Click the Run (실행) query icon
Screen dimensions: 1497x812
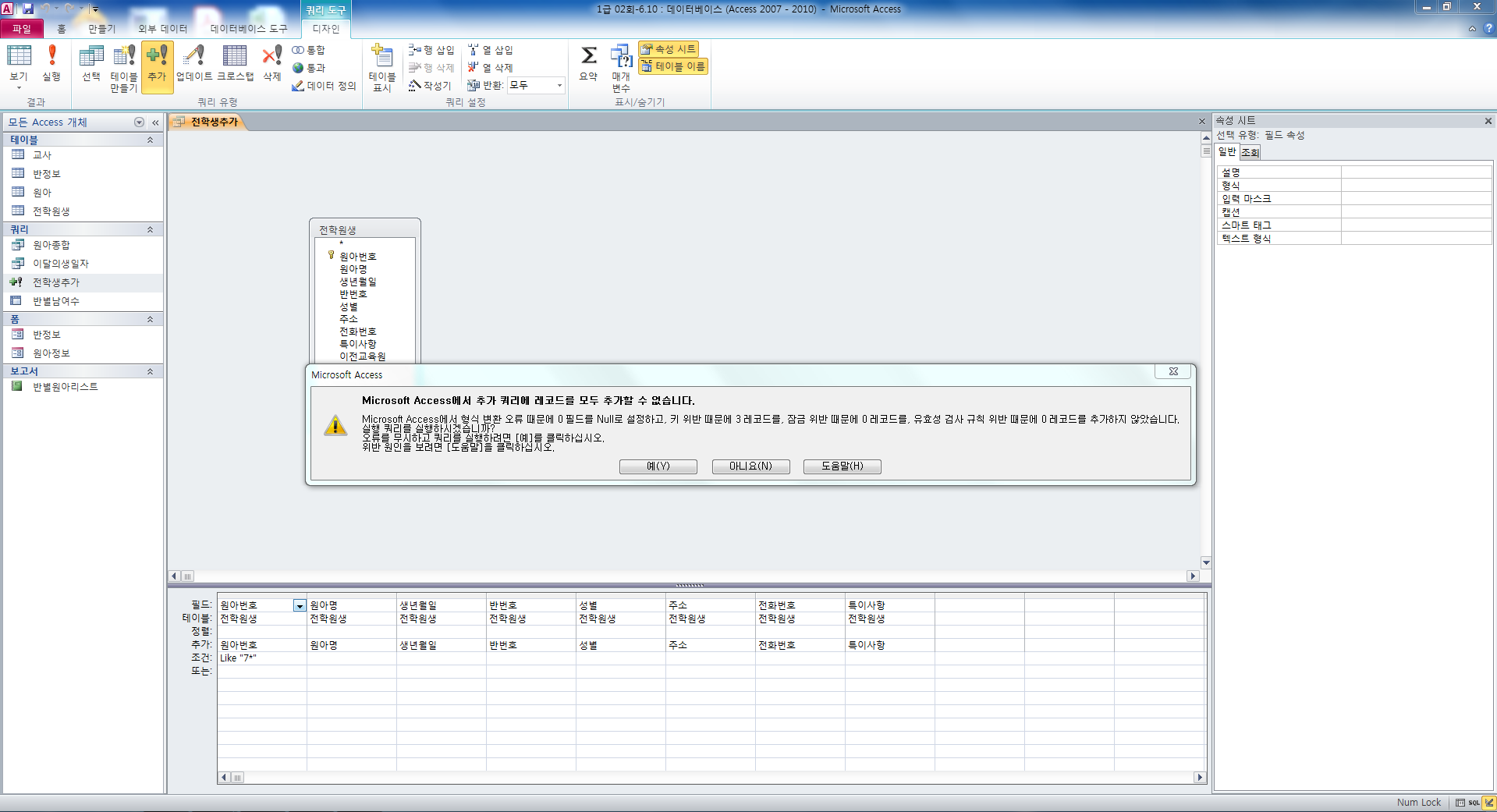point(51,63)
